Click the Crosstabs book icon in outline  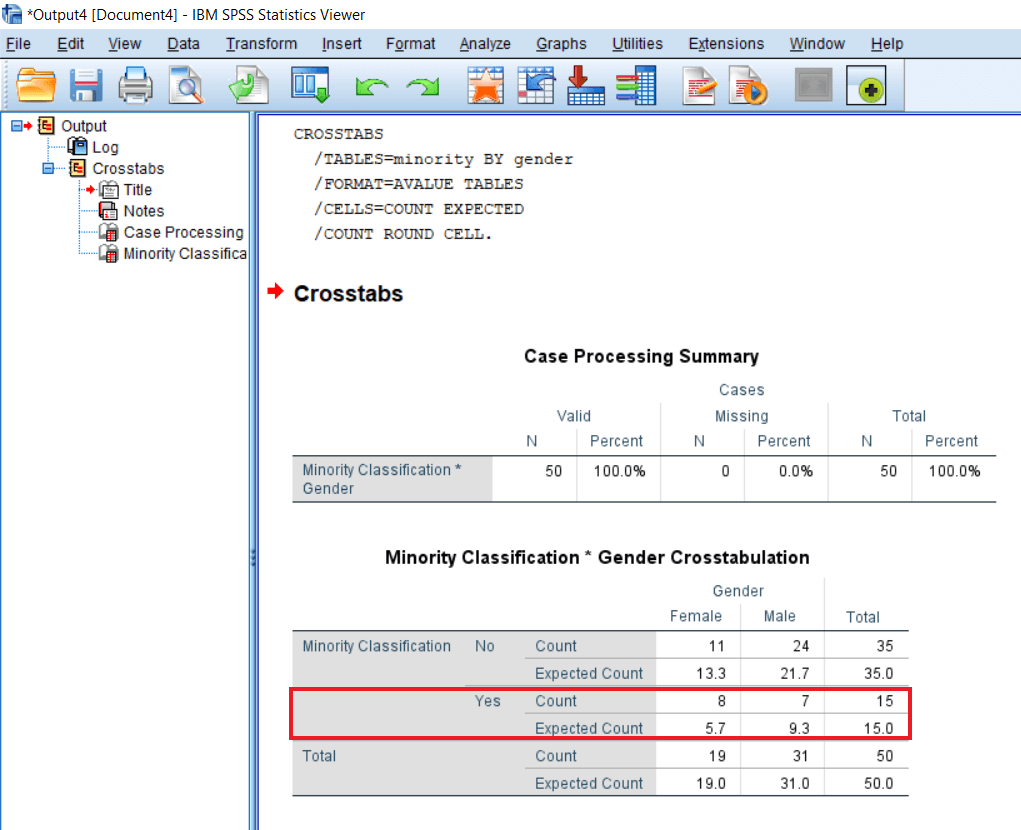pos(77,168)
